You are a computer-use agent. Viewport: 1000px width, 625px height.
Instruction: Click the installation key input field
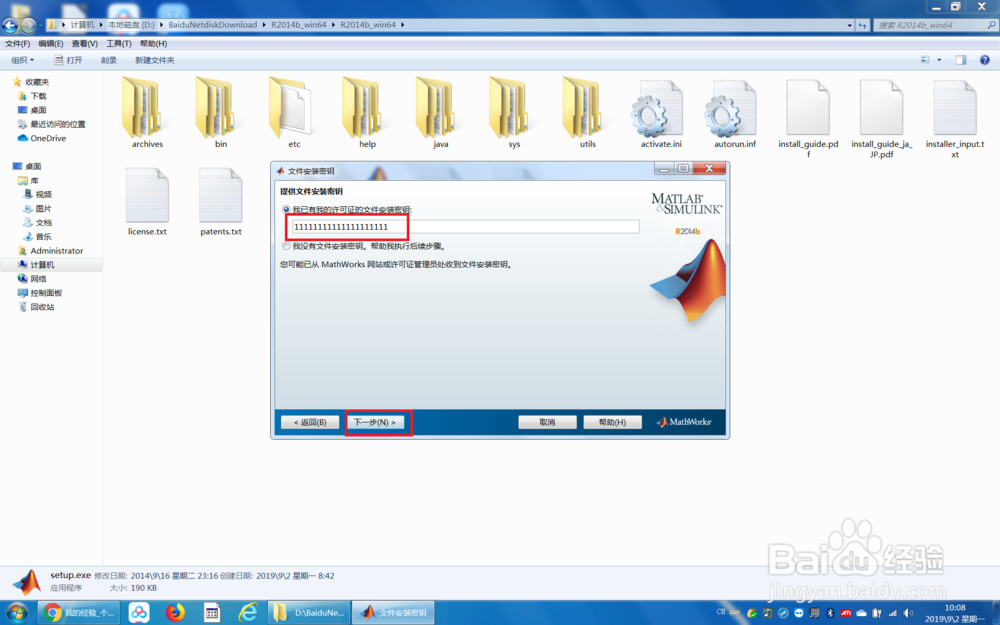point(465,227)
